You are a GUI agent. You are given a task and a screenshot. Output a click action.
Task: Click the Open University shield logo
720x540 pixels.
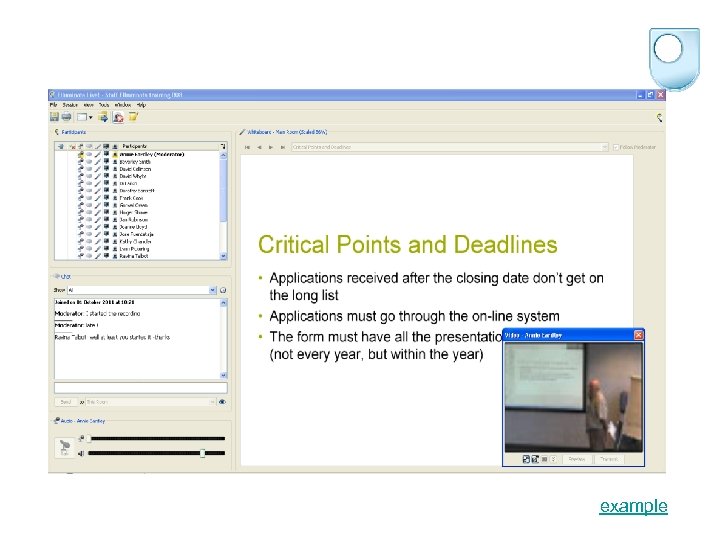tap(674, 59)
